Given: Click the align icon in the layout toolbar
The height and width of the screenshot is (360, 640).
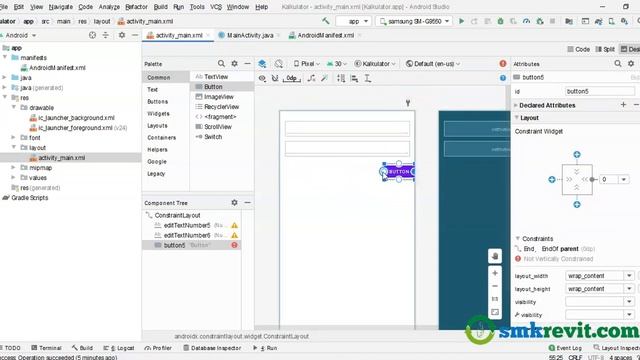Looking at the screenshot, I should (x=354, y=78).
